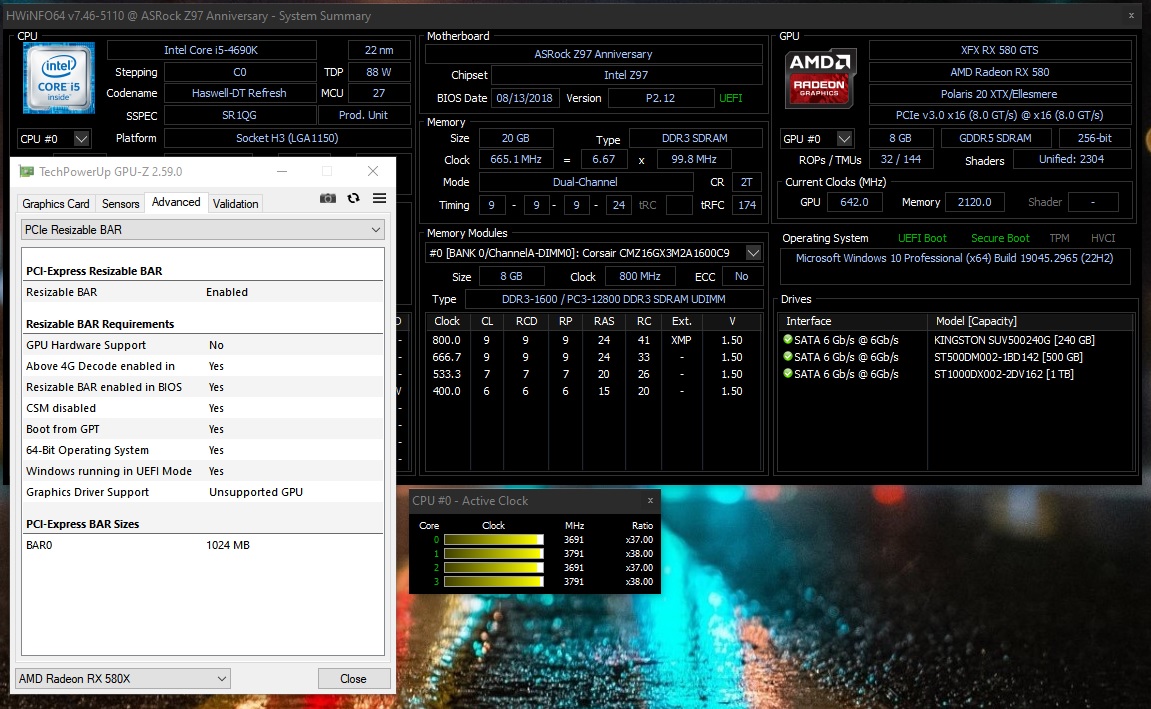Image resolution: width=1151 pixels, height=709 pixels.
Task: Click the BIOS date 08/13/2018 field
Action: 524,98
